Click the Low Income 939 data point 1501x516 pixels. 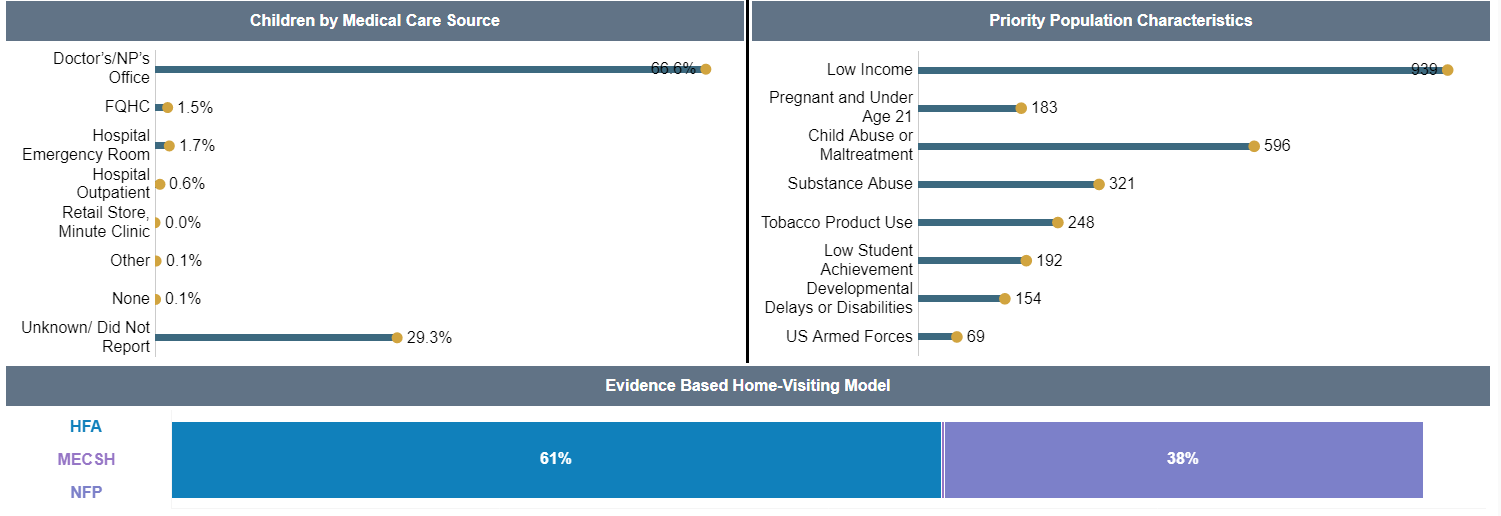click(x=1447, y=70)
